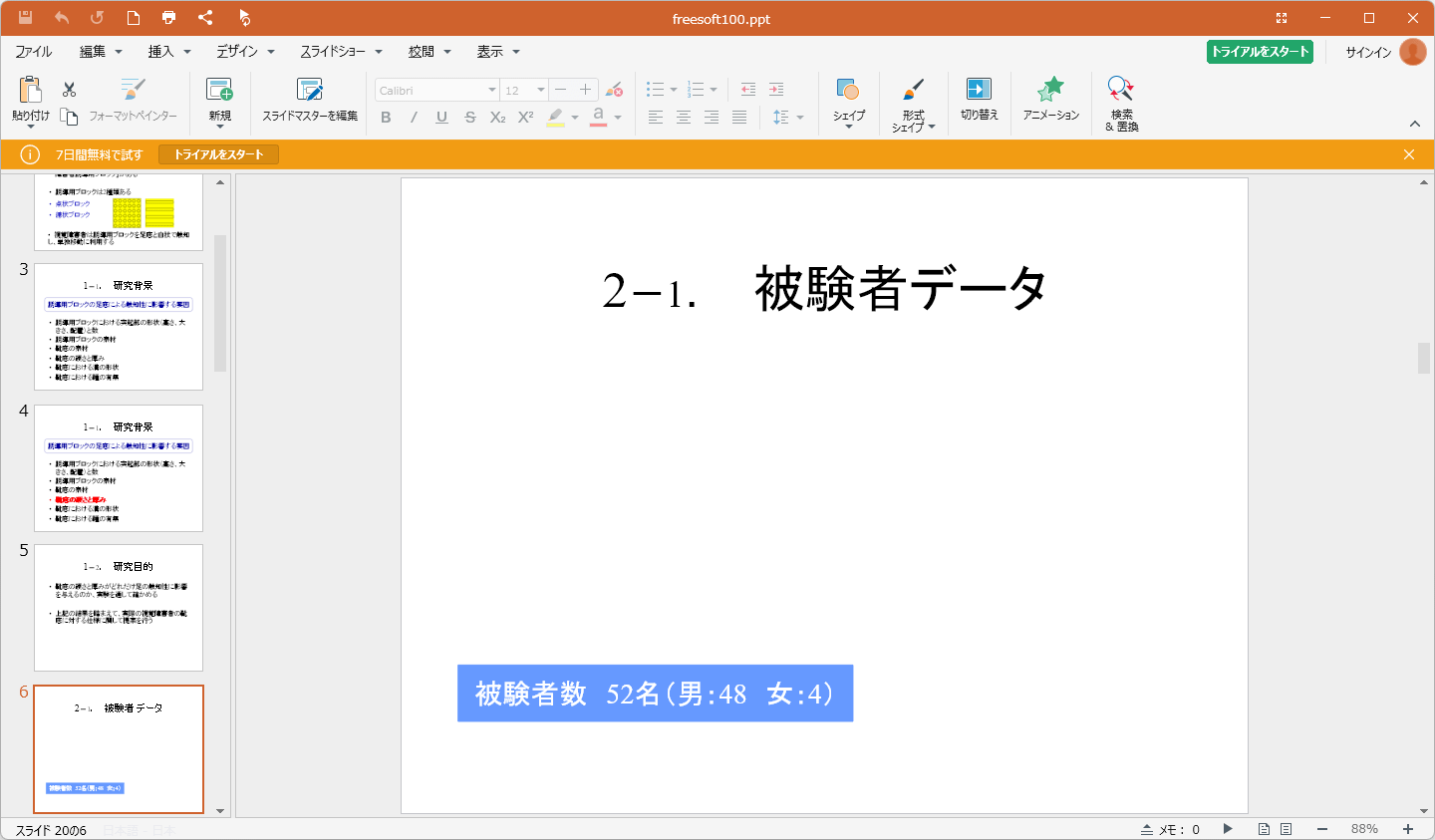Click the Transition (切り替え) icon
The image size is (1435, 840).
click(x=979, y=90)
